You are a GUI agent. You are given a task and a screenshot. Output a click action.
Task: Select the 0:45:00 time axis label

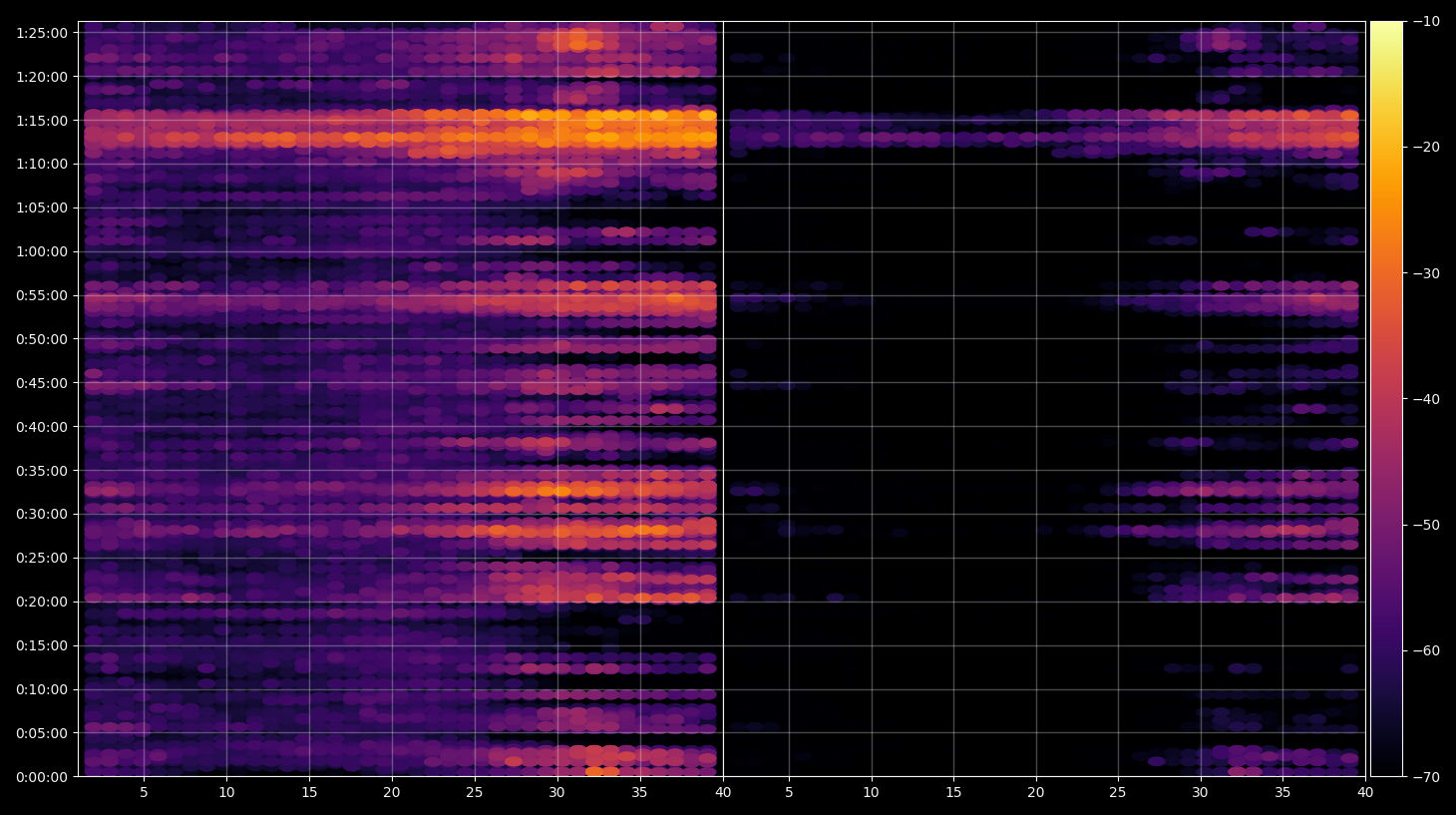42,383
